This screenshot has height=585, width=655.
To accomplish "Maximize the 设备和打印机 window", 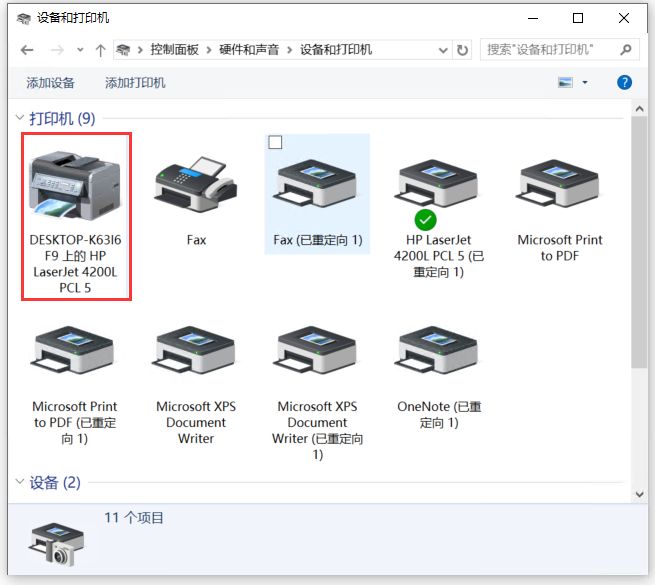I will 578,18.
